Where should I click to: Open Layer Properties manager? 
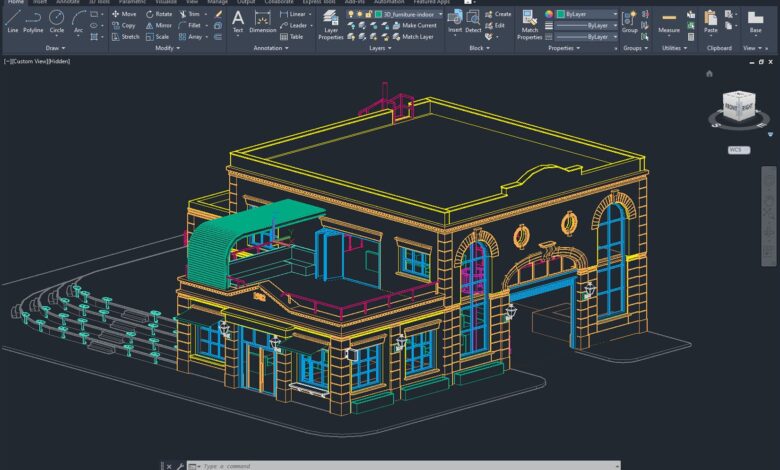point(330,25)
